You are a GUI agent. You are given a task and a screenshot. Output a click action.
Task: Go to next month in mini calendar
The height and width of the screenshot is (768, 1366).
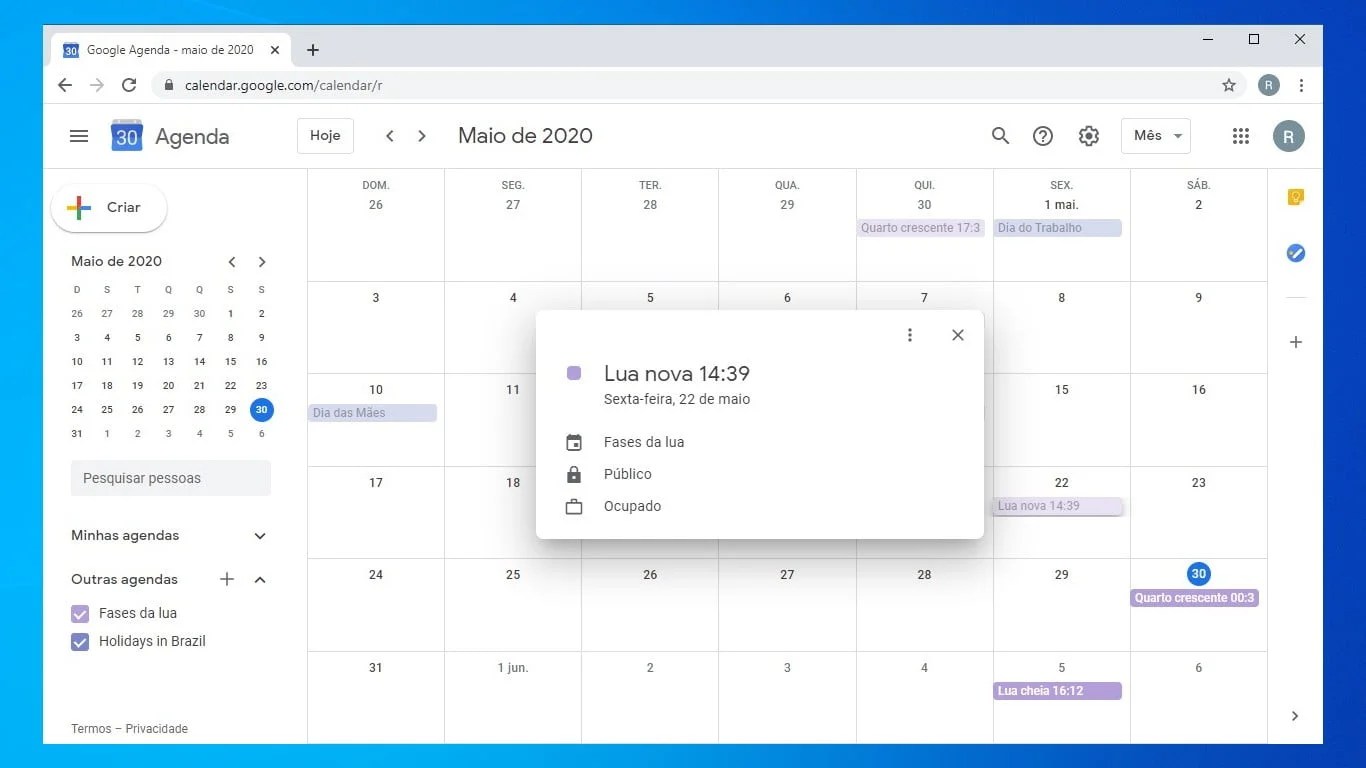(262, 262)
